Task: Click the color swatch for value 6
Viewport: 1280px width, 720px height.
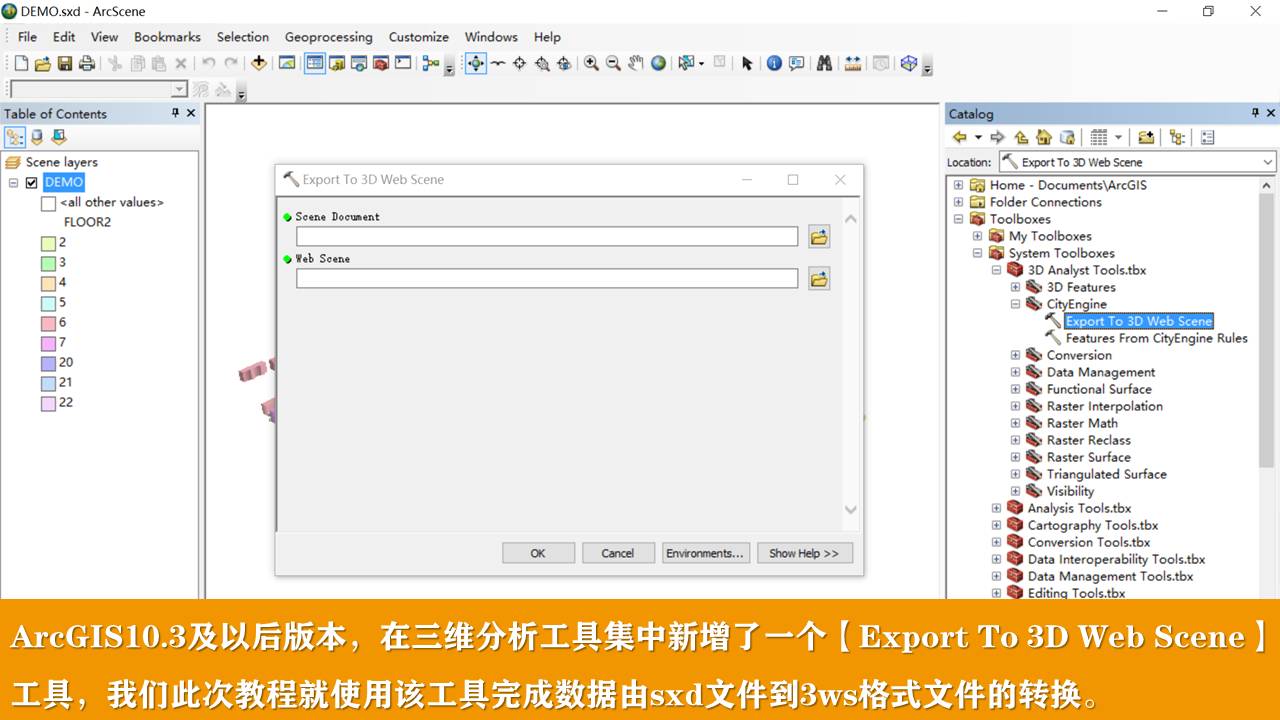Action: [48, 323]
